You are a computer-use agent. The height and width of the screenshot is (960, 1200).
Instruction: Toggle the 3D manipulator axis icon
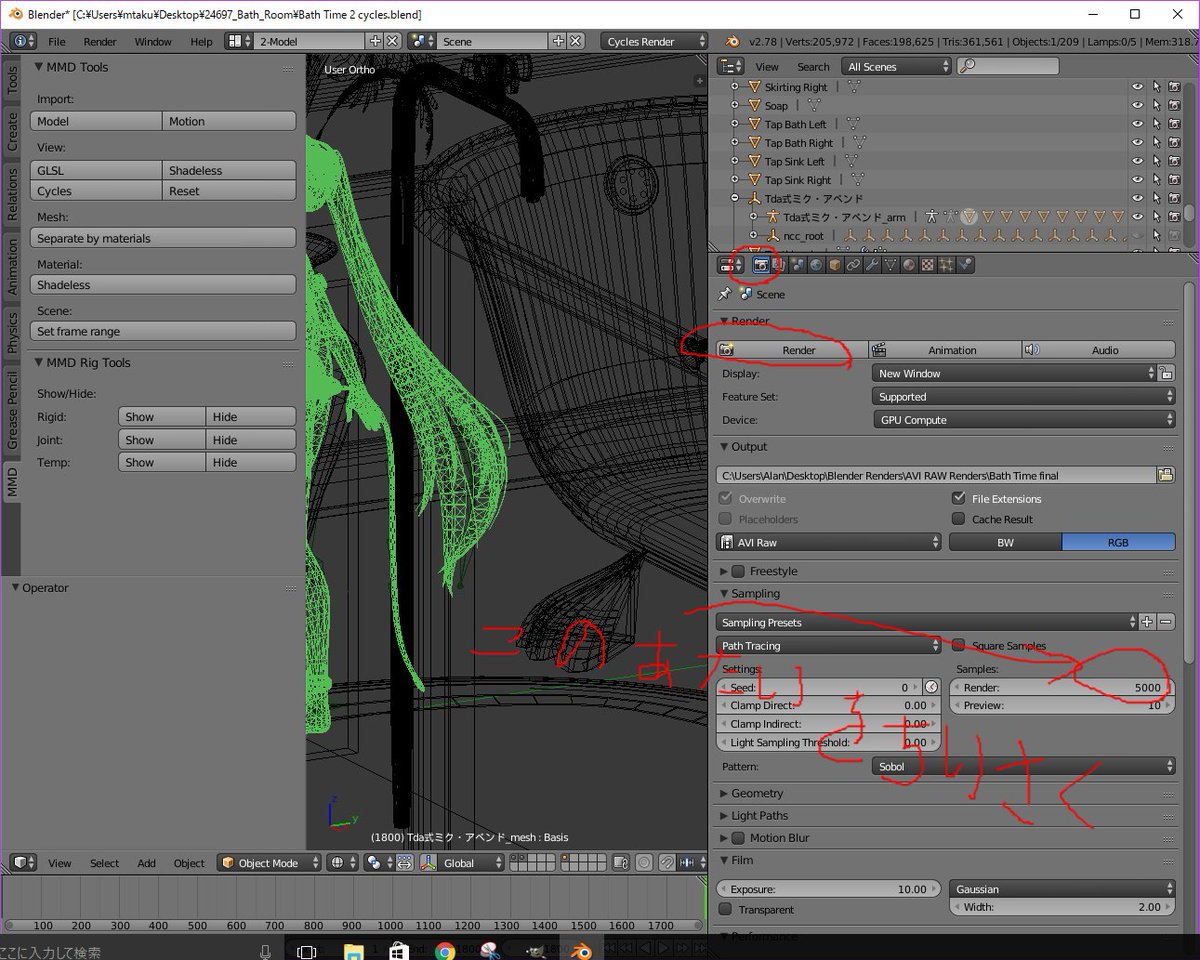click(428, 863)
